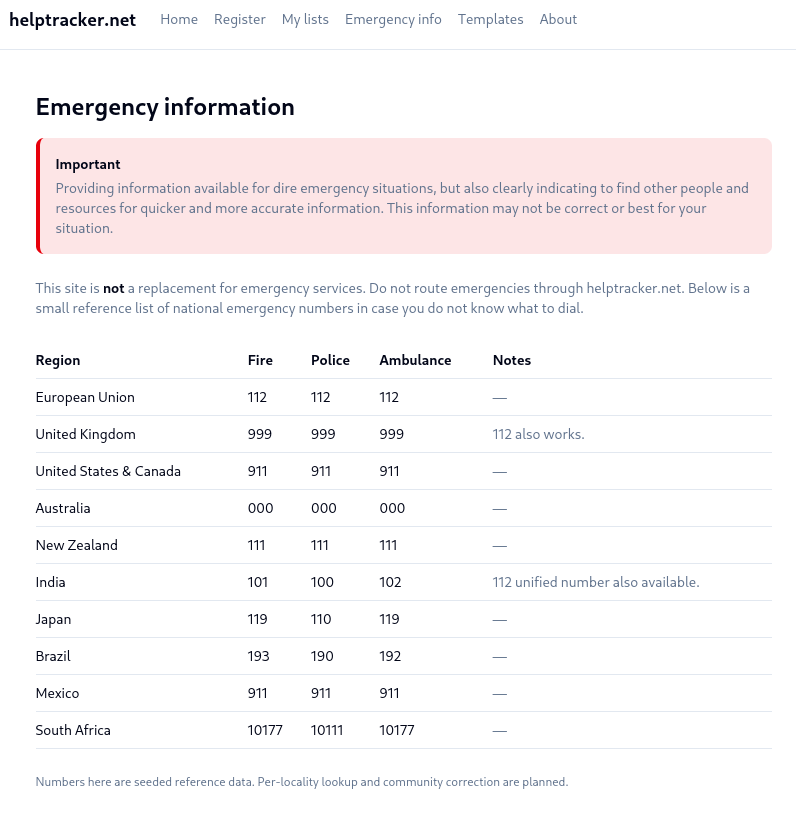Click the Ambulance column header
Screen dimensions: 796x814
pyautogui.click(x=415, y=360)
